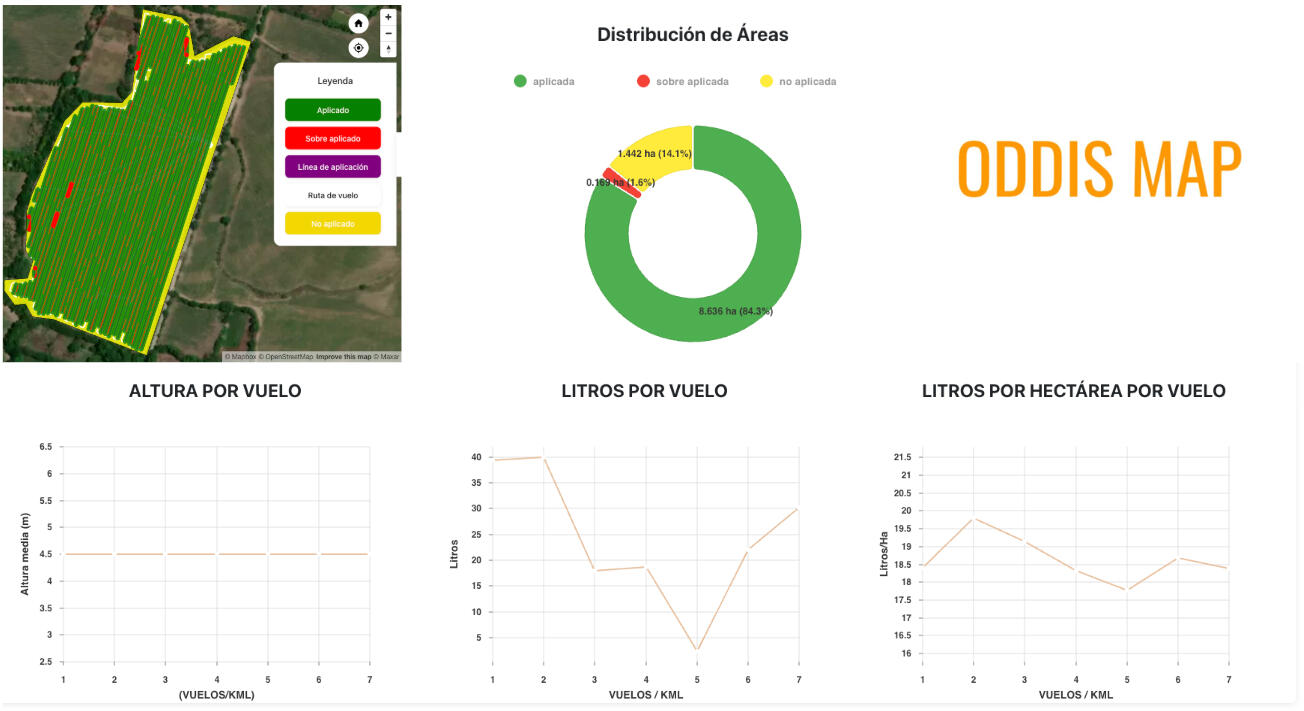
Task: Toggle the Ruta de vuelo layer
Action: [333, 195]
